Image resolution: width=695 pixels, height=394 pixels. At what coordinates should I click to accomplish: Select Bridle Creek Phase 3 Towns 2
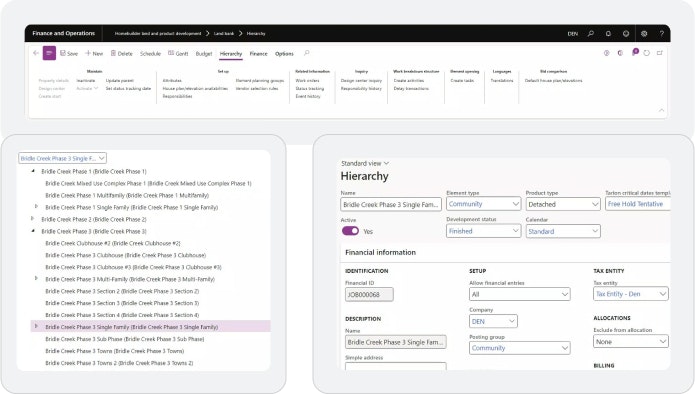(119, 363)
